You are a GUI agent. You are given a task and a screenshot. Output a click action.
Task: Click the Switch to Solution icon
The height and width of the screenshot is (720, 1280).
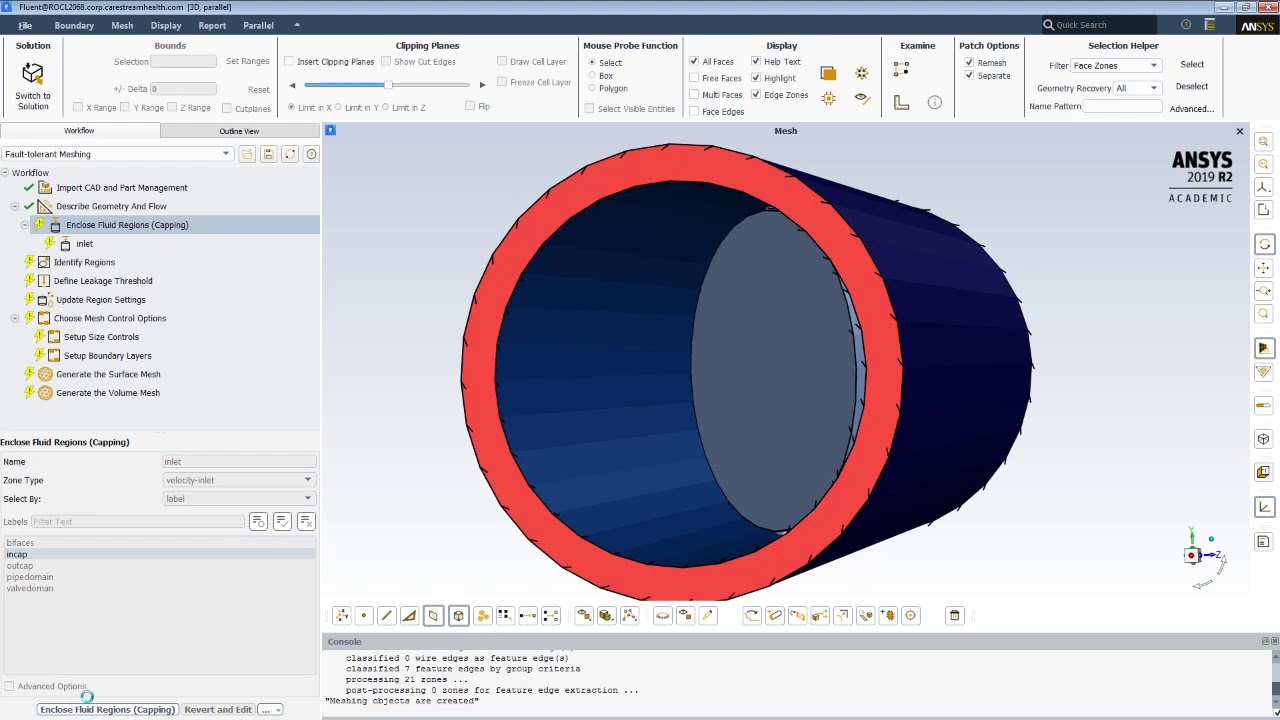point(32,73)
